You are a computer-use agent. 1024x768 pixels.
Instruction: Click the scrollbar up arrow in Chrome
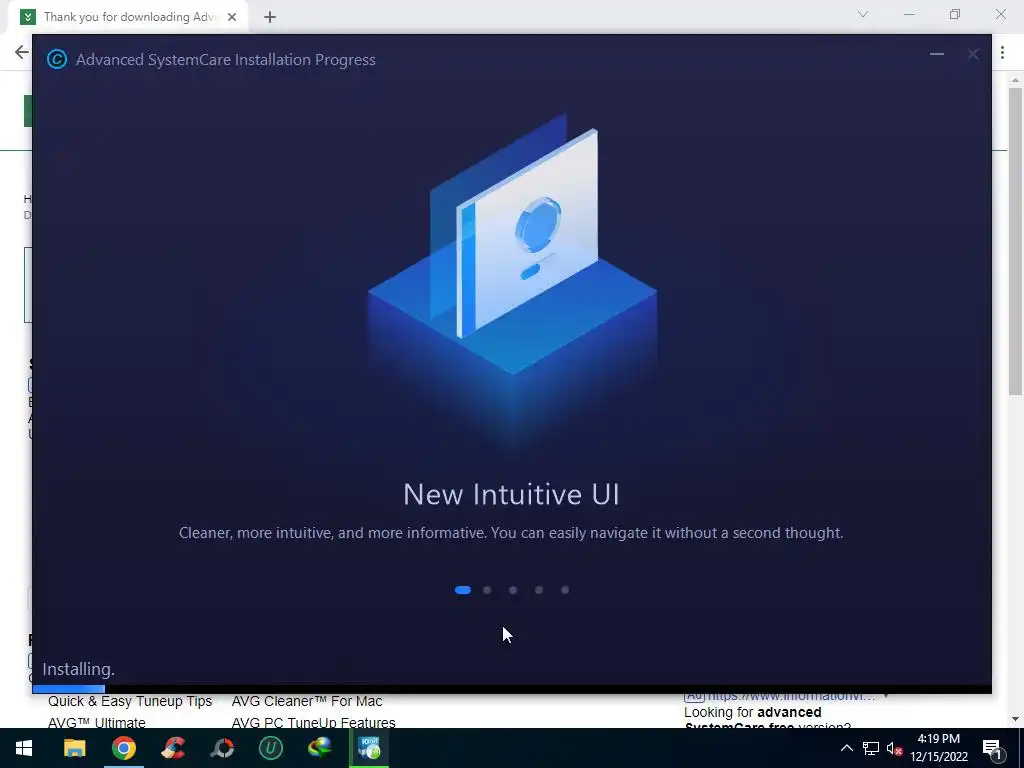[x=1015, y=80]
